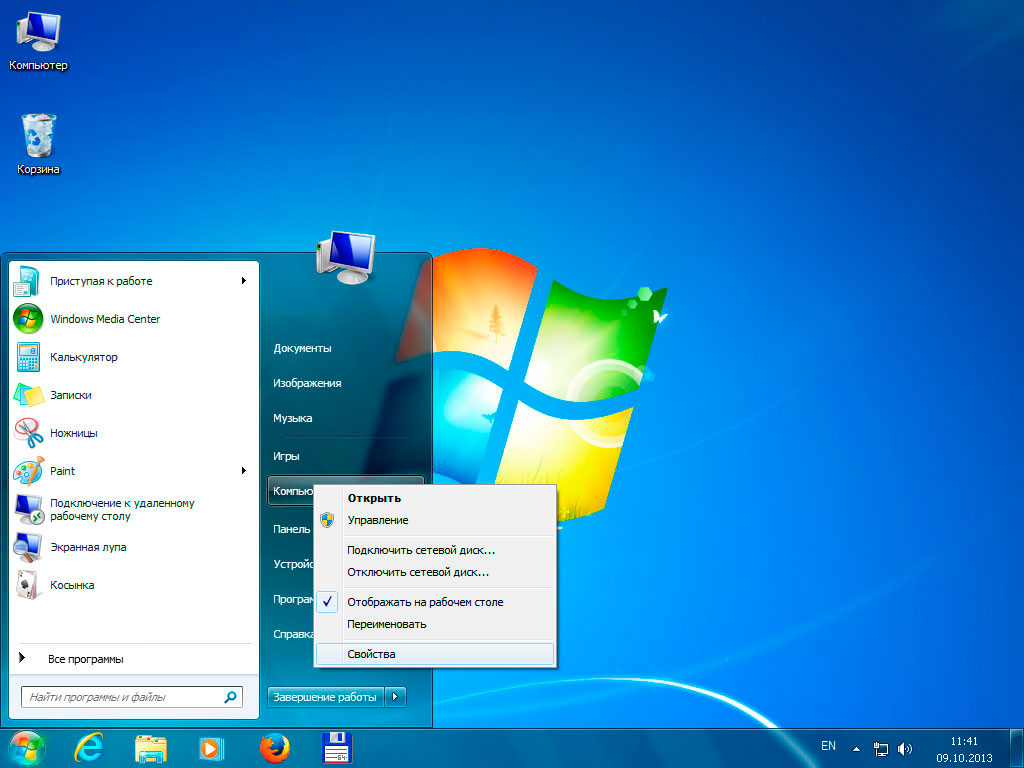Click Windows Media Center label
The image size is (1024, 768).
(x=105, y=319)
